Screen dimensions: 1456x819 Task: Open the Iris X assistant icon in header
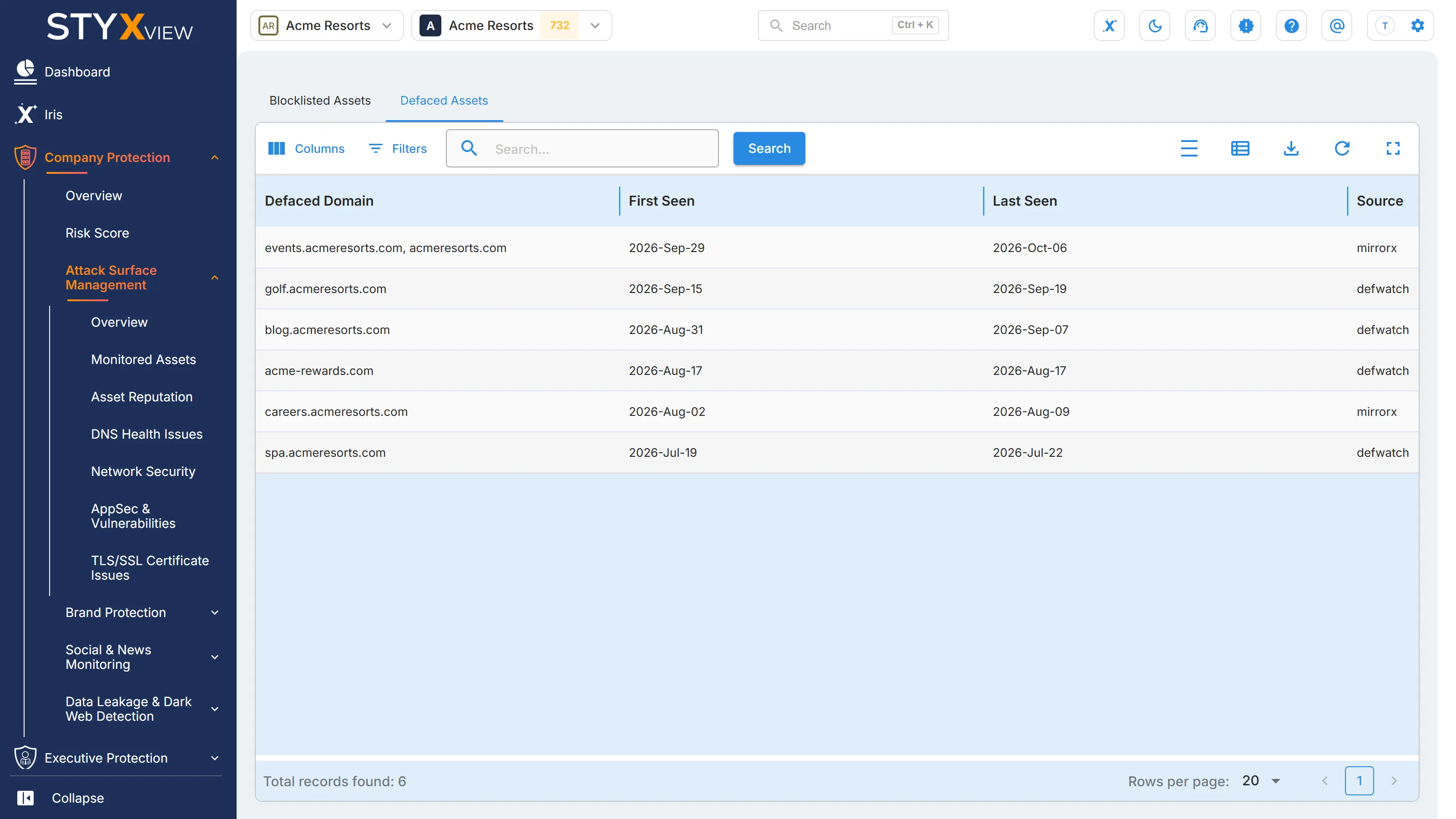(1109, 25)
